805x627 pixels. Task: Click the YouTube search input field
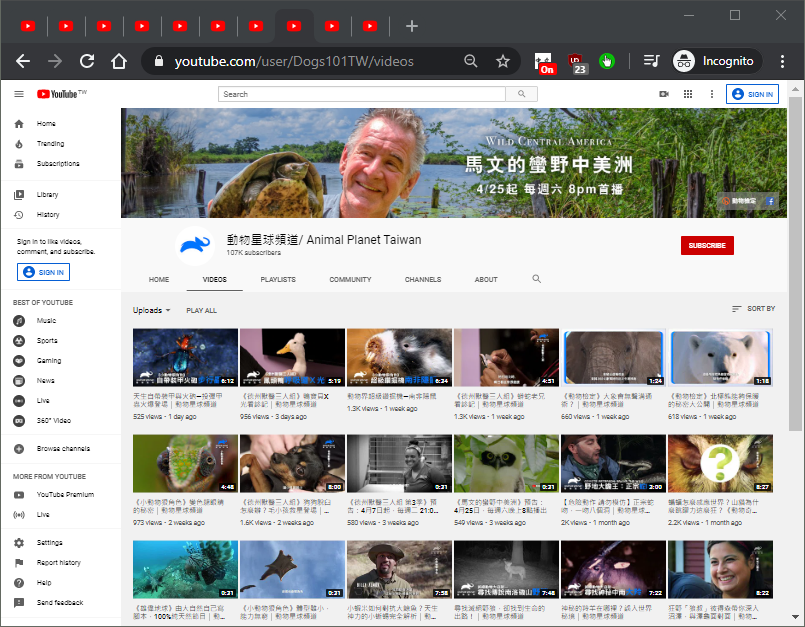point(362,94)
